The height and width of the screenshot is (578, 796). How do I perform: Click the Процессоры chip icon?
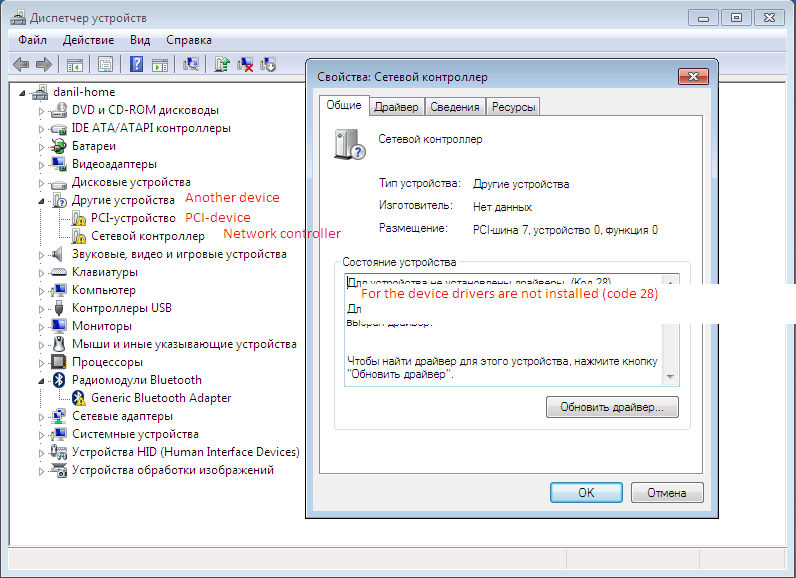coord(59,362)
